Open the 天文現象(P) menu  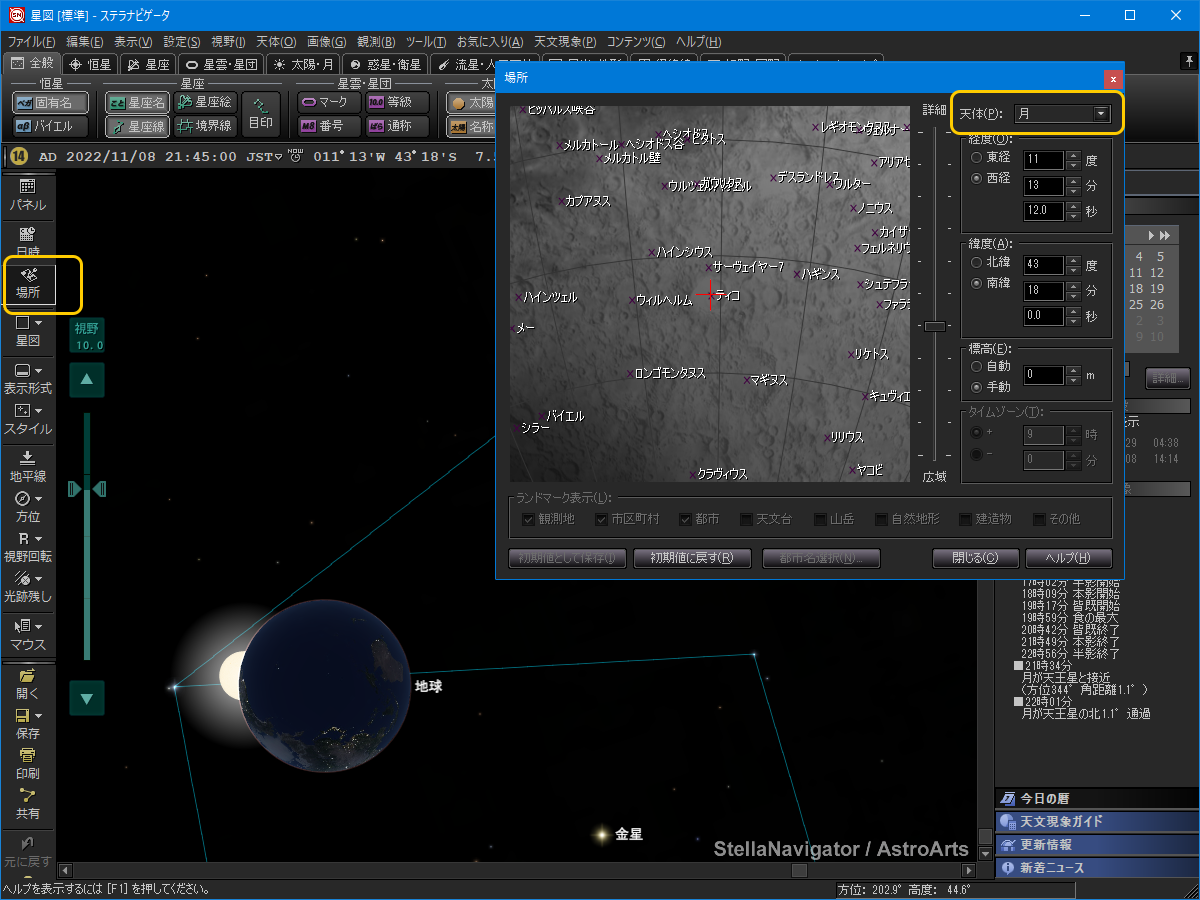565,42
